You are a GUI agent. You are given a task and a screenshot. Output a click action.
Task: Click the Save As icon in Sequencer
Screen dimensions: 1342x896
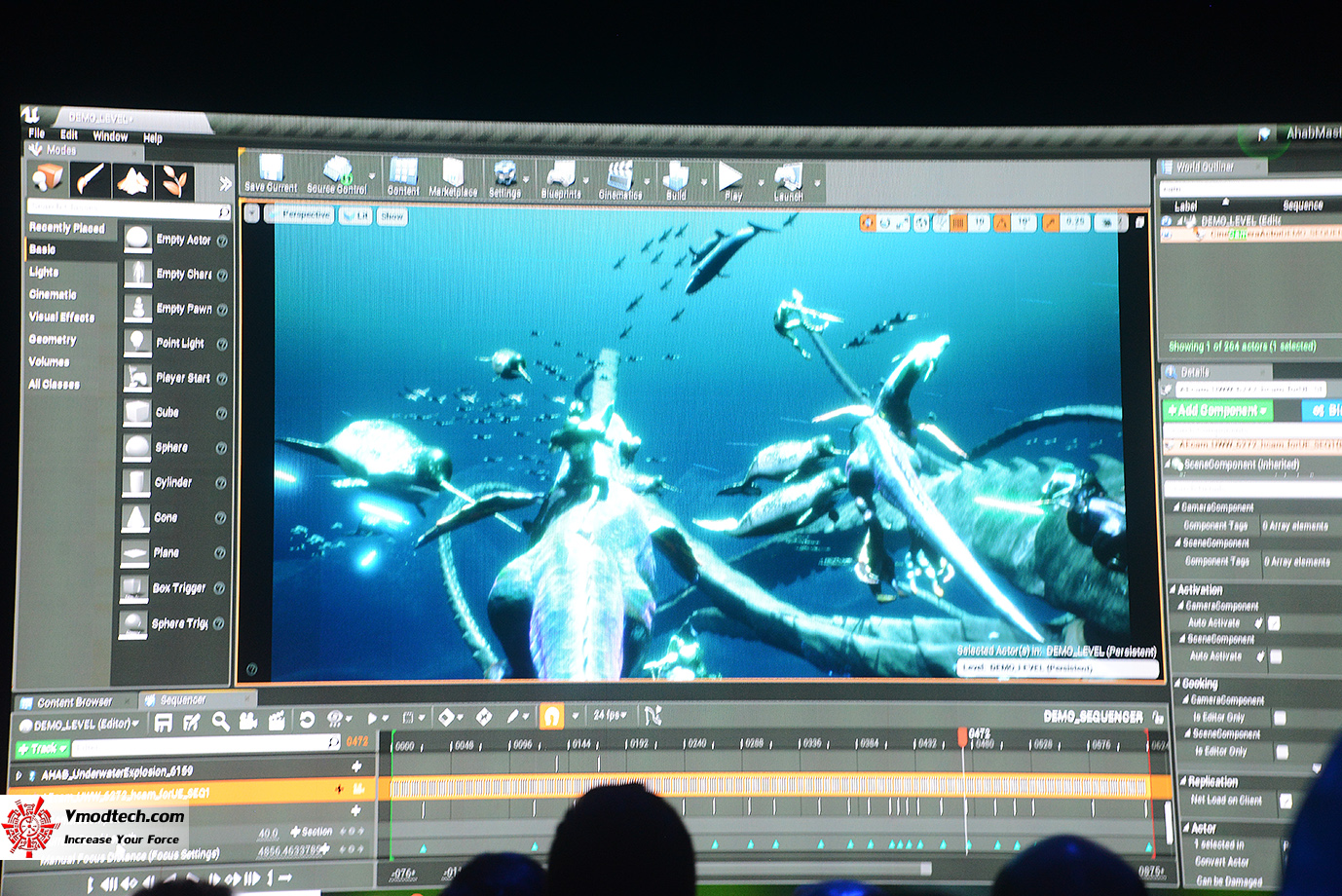(x=191, y=722)
